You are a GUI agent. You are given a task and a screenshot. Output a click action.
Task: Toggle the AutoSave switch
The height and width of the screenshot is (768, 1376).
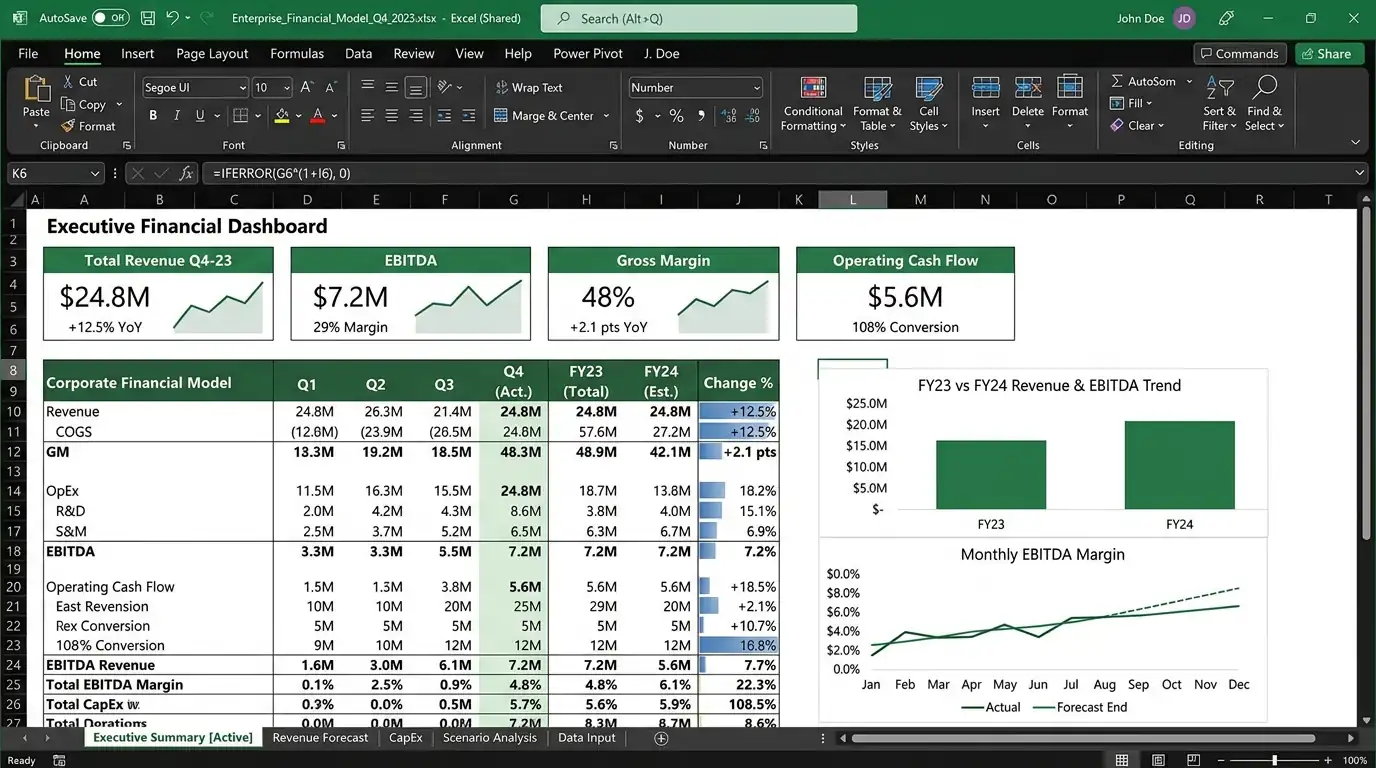110,18
